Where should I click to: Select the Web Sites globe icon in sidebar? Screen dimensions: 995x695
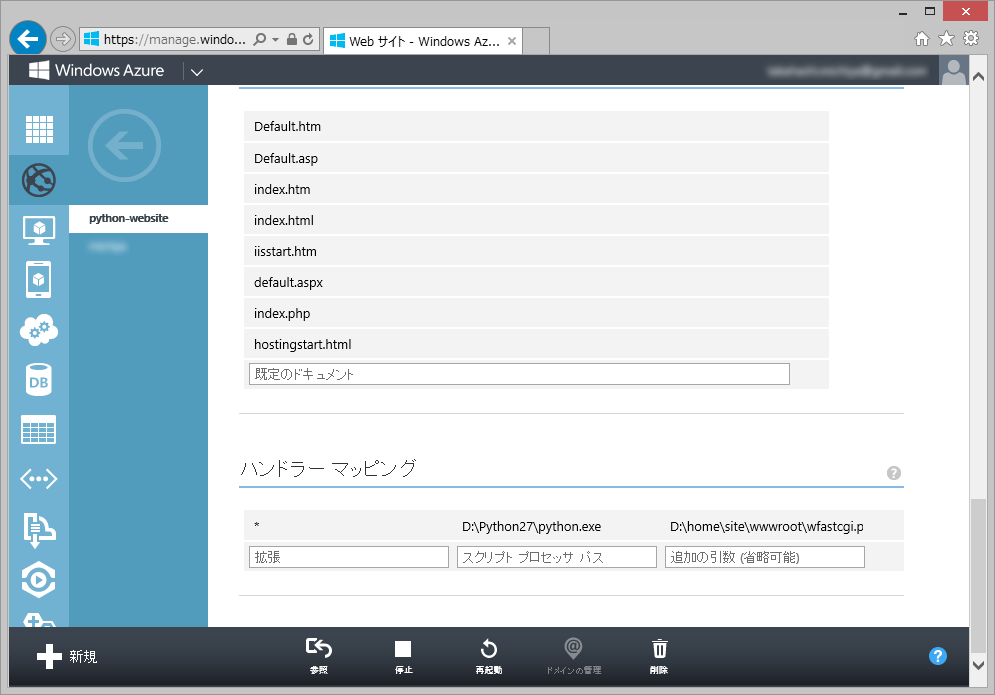[x=39, y=180]
